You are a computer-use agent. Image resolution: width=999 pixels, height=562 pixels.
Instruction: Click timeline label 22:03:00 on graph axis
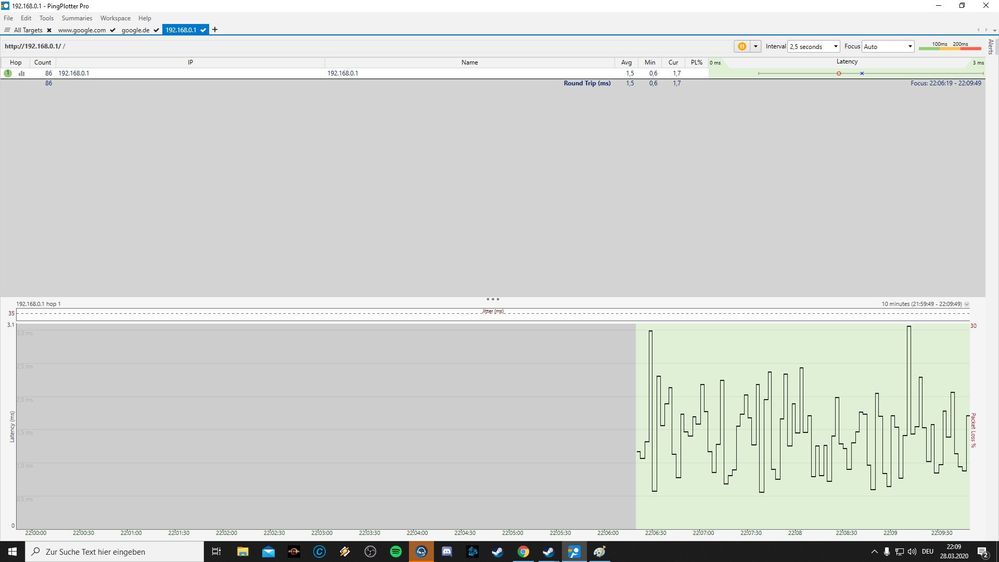point(321,533)
